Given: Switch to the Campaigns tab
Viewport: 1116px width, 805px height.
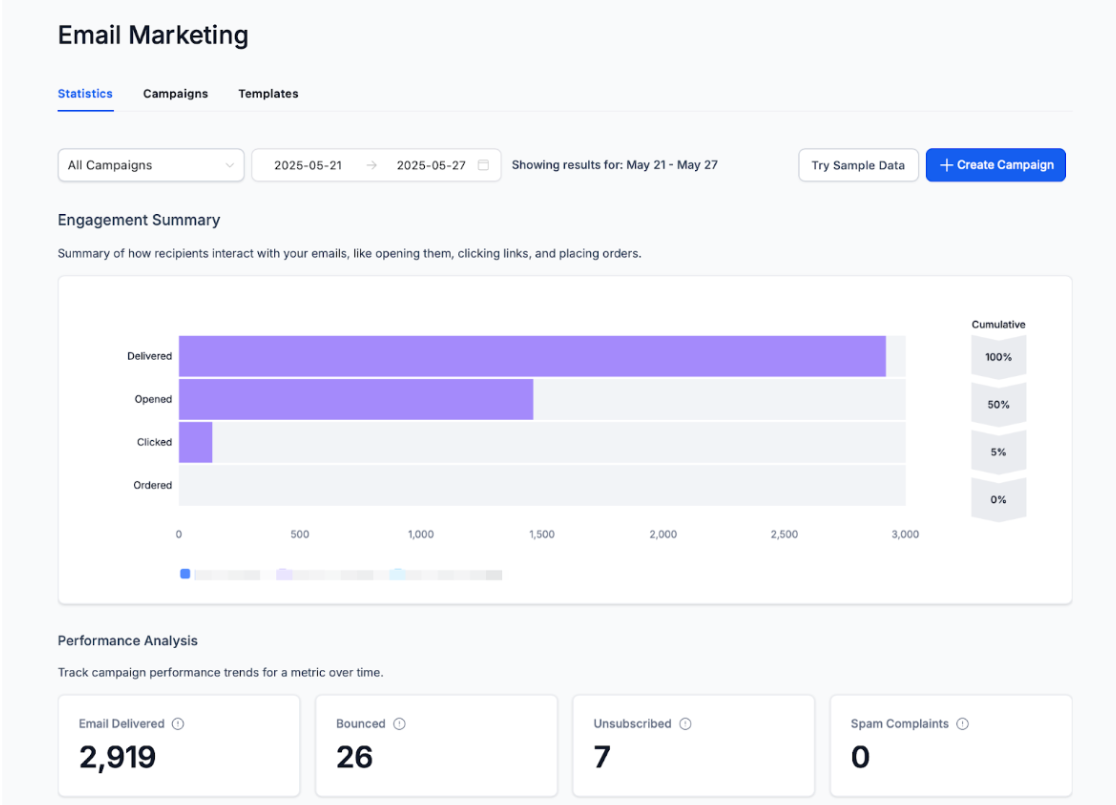Looking at the screenshot, I should 175,94.
